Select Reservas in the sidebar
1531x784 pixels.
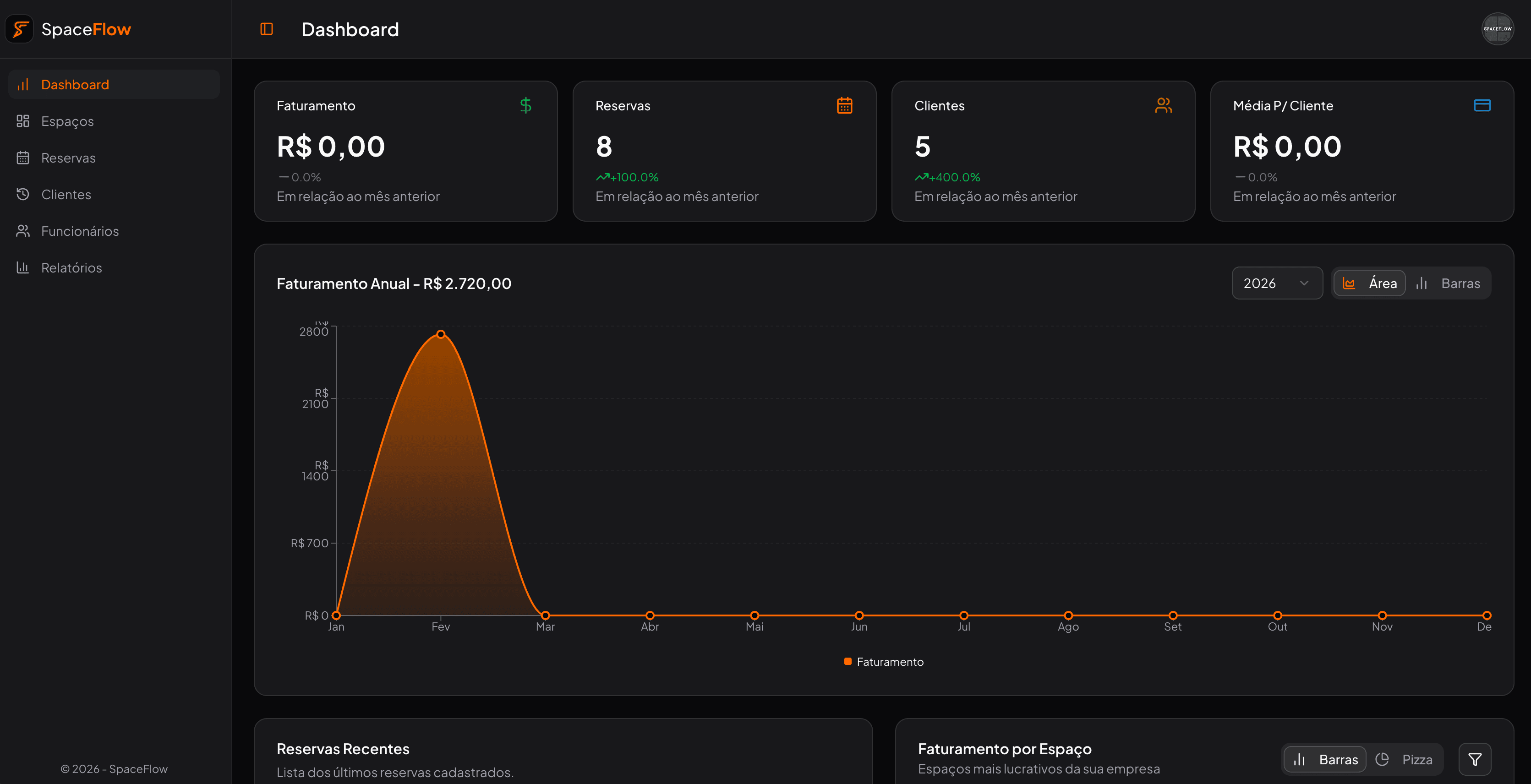click(x=68, y=158)
